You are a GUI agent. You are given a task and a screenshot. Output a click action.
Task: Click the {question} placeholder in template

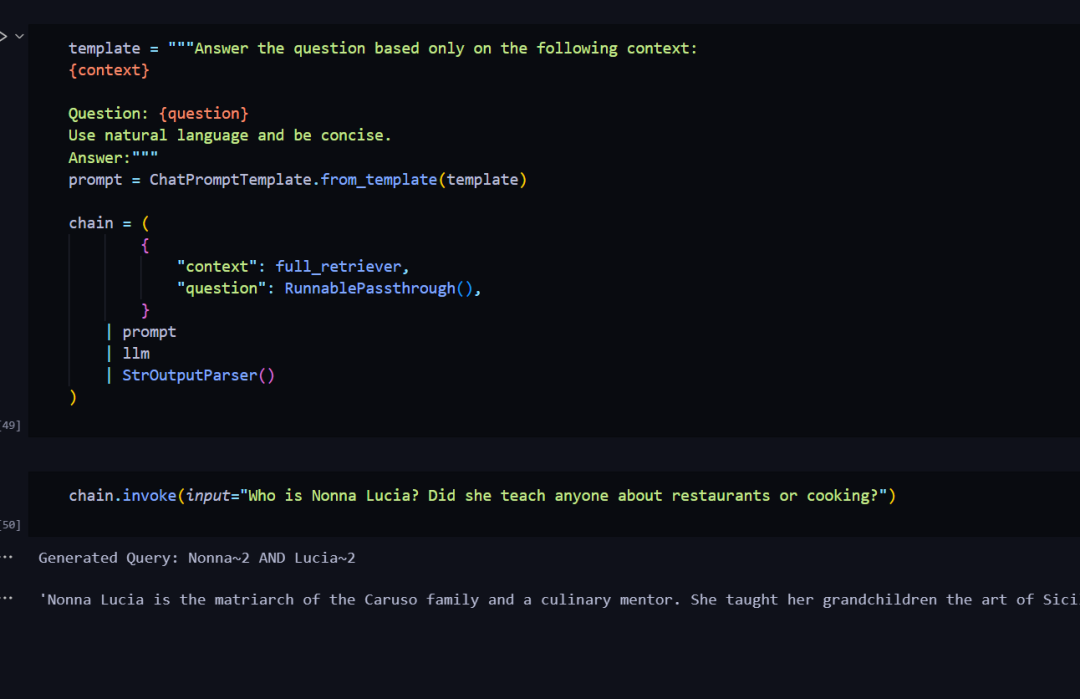tap(203, 114)
